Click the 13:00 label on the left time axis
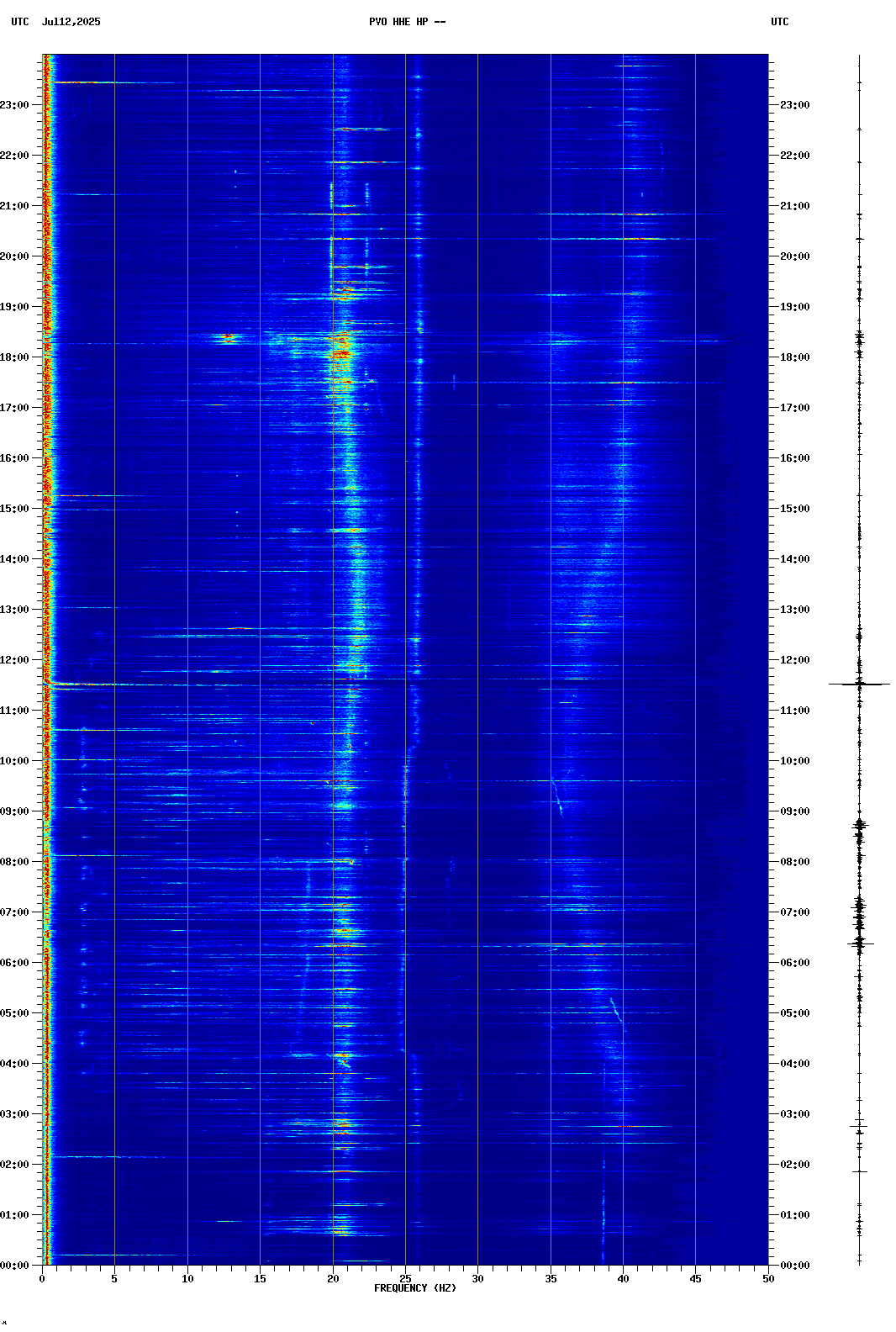Viewport: 896px width, 1332px height. (14, 610)
